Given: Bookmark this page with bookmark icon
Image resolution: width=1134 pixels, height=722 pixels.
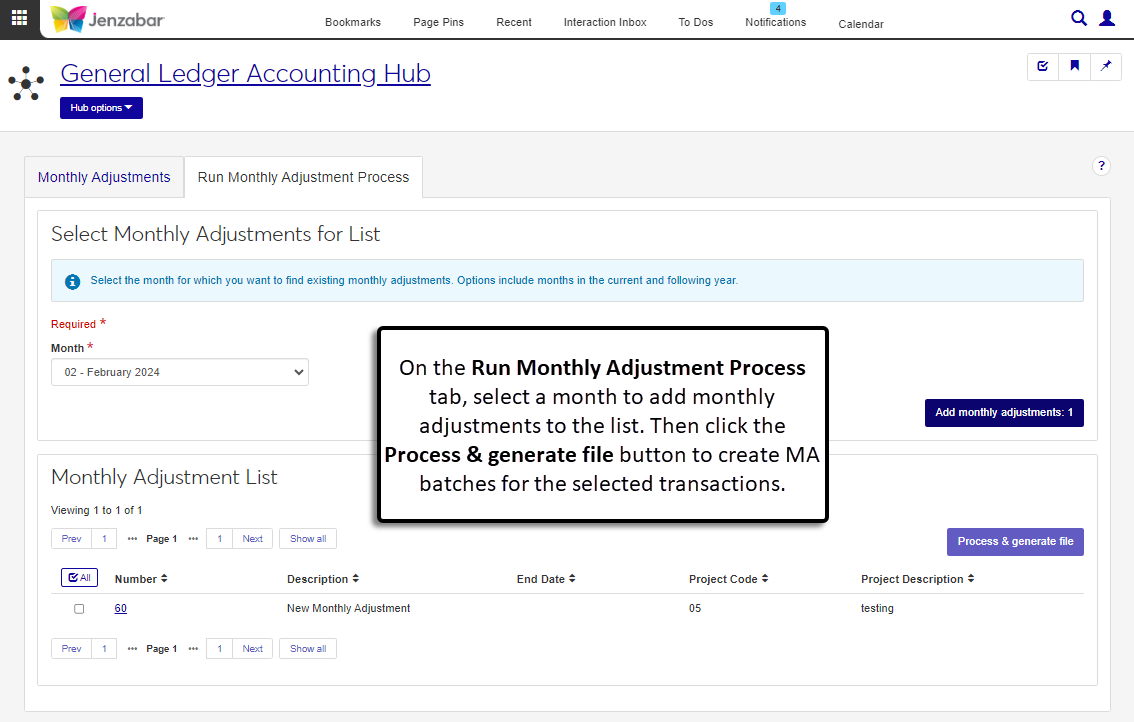Looking at the screenshot, I should tap(1075, 67).
